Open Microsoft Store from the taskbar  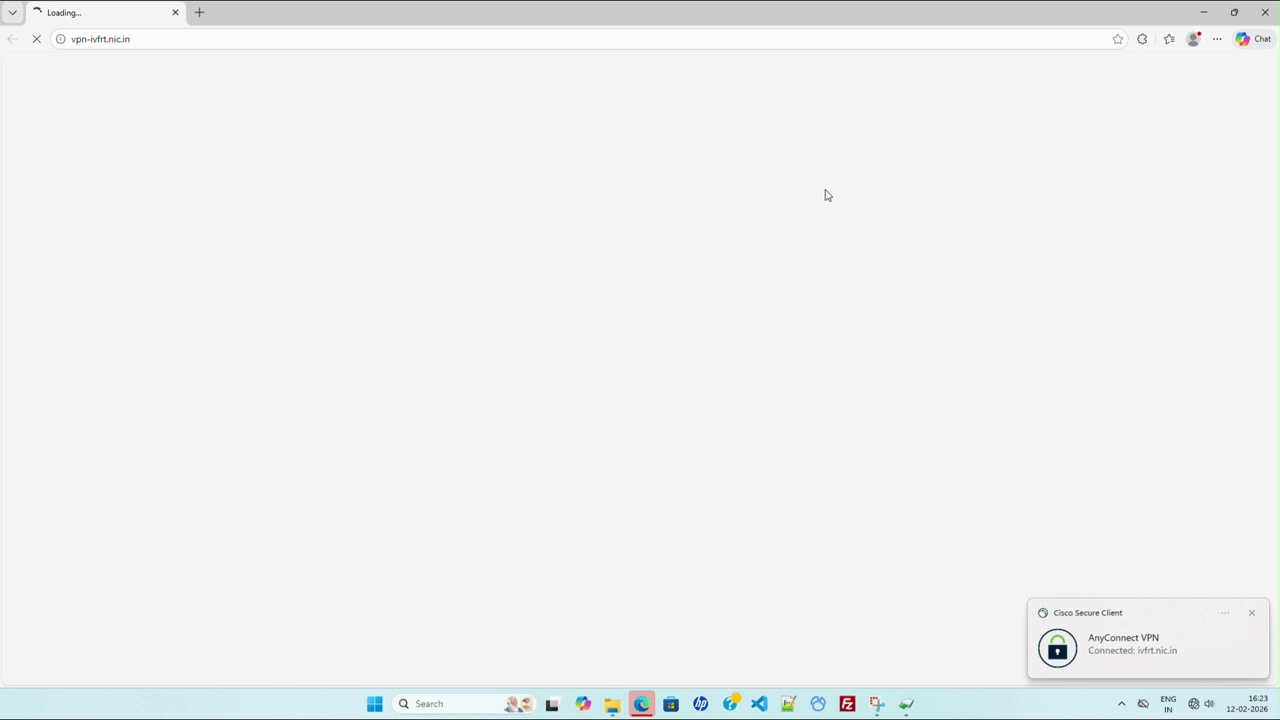point(671,704)
